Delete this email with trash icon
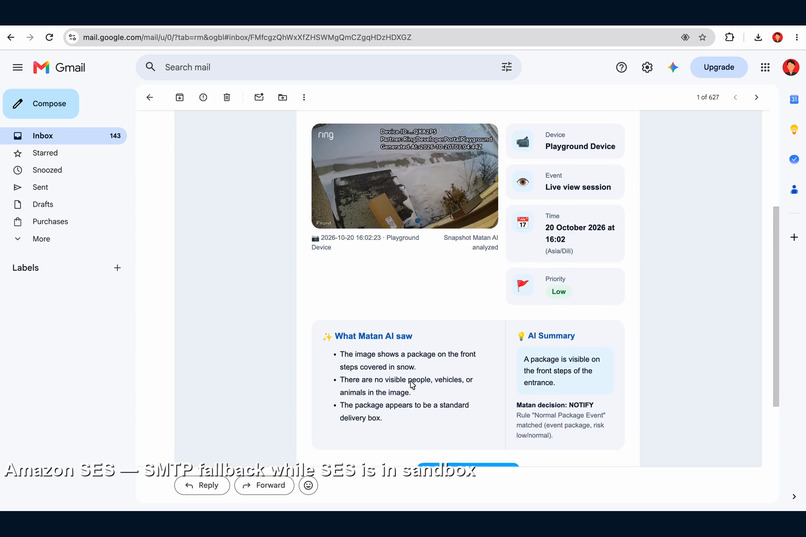806x537 pixels. (227, 97)
